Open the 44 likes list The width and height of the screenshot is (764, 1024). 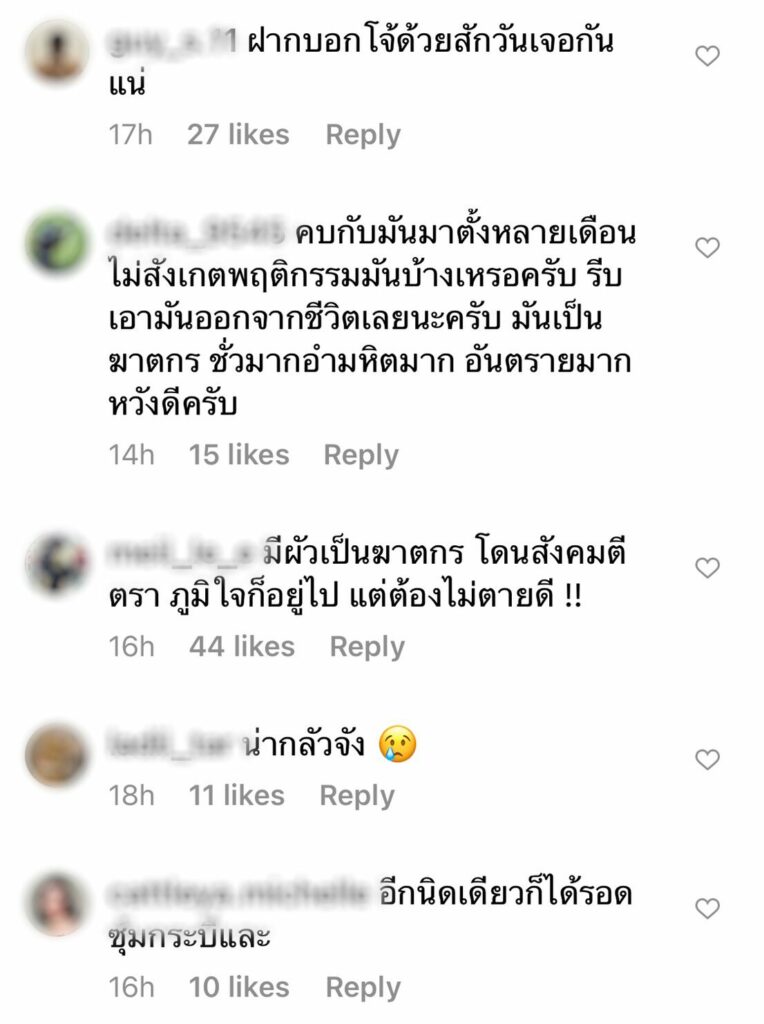(242, 647)
